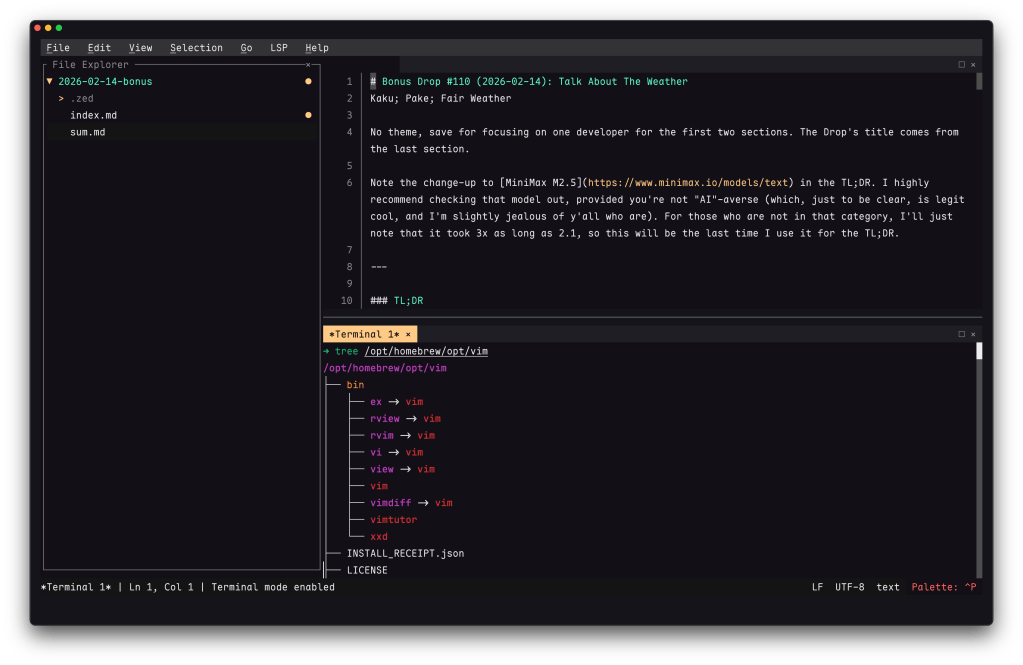
Task: Maximize the terminal pane
Action: [962, 334]
